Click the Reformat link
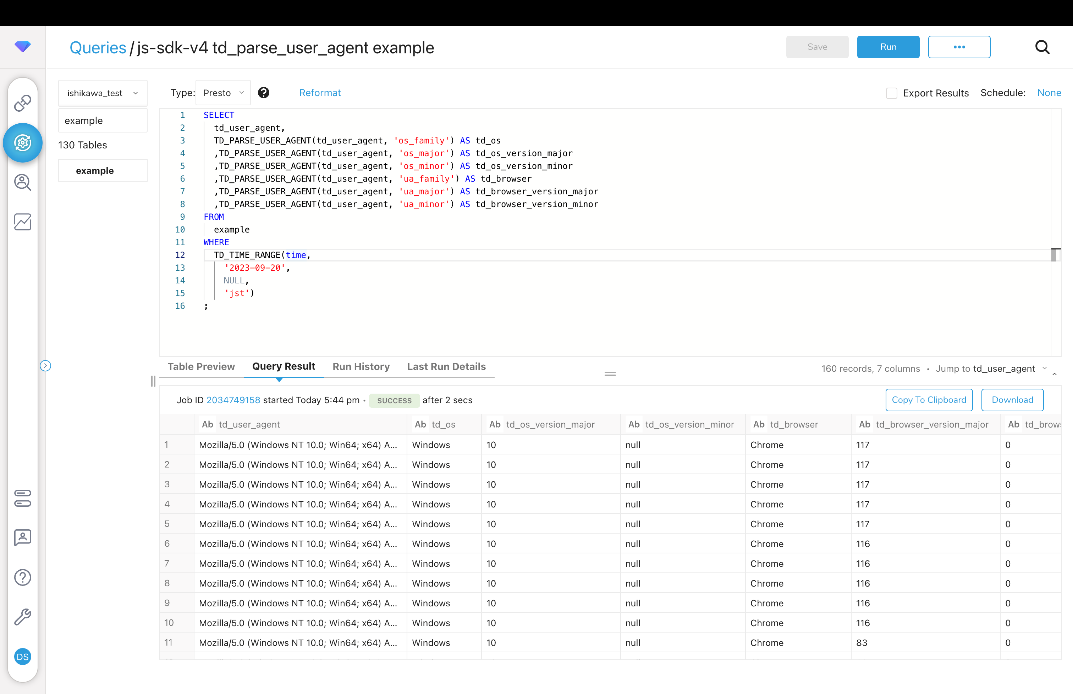This screenshot has height=694, width=1073. (x=320, y=93)
